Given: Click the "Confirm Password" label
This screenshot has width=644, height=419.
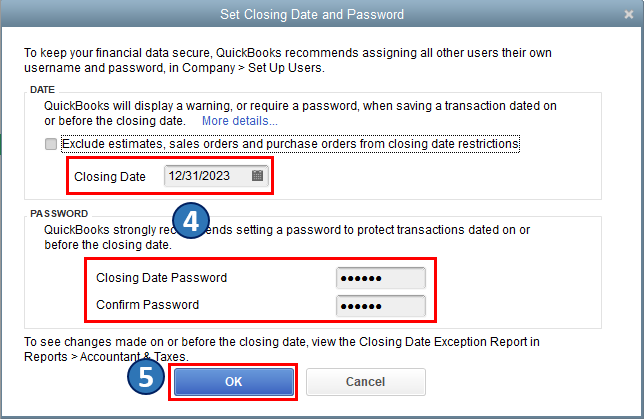Looking at the screenshot, I should click(147, 305).
